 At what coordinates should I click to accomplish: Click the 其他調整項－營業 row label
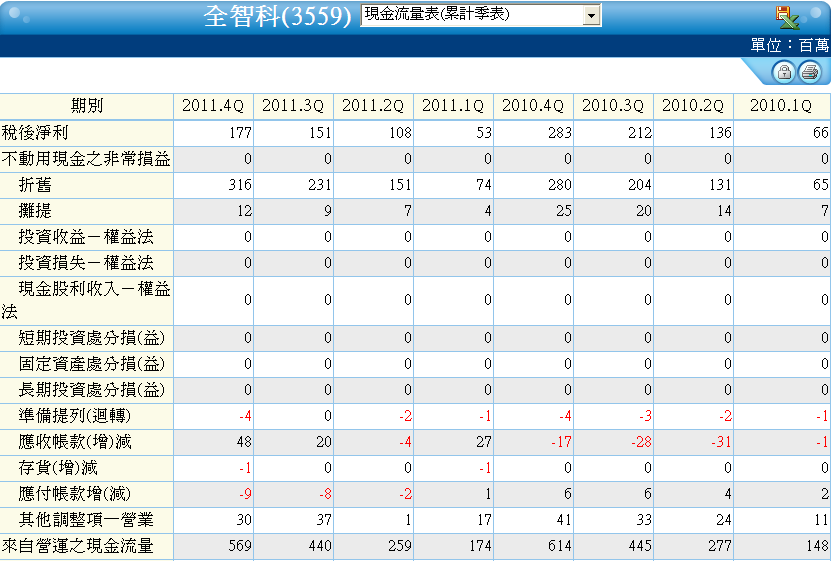(x=86, y=520)
